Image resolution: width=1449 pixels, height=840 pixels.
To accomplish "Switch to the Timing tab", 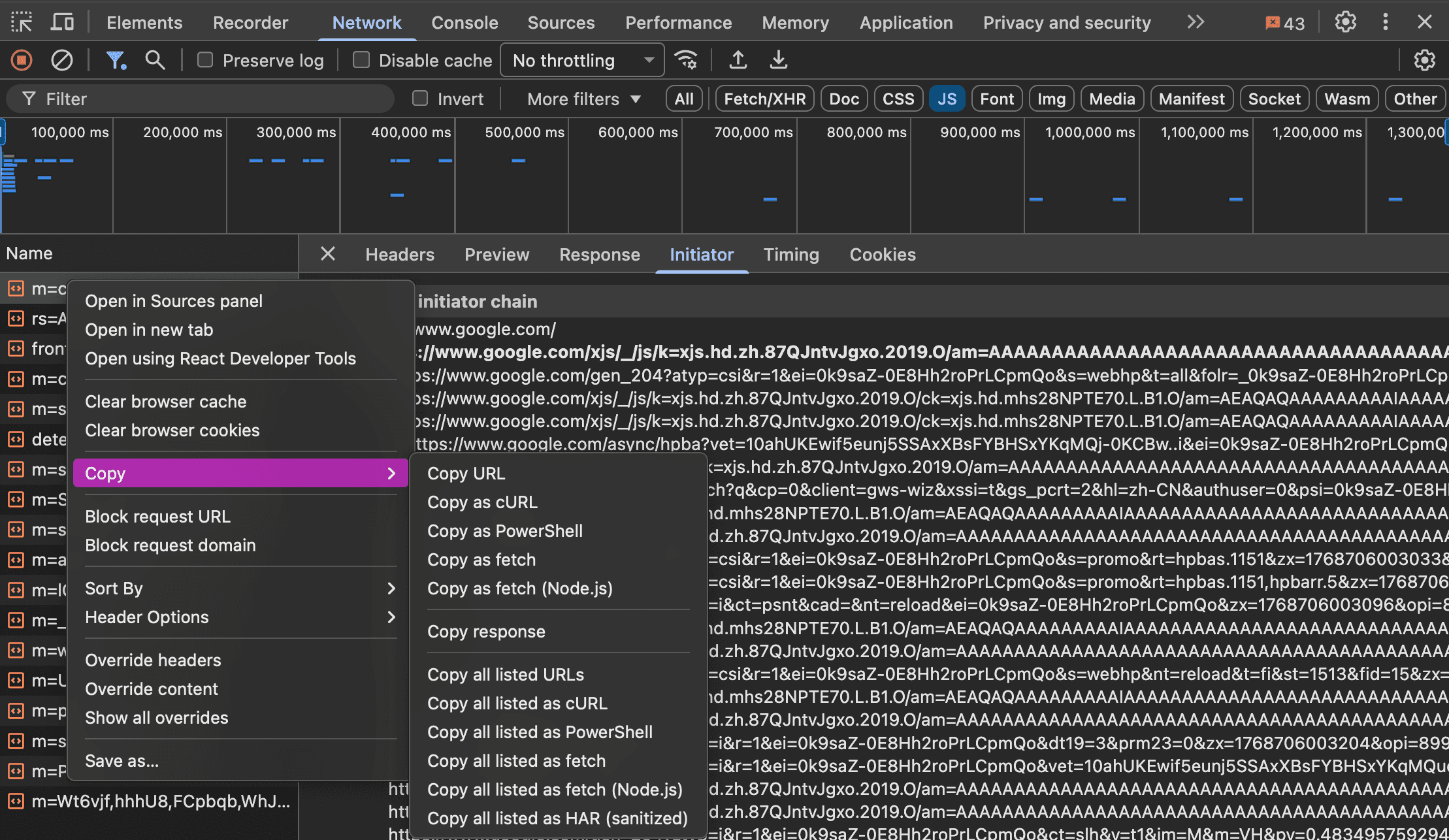I will pyautogui.click(x=791, y=255).
